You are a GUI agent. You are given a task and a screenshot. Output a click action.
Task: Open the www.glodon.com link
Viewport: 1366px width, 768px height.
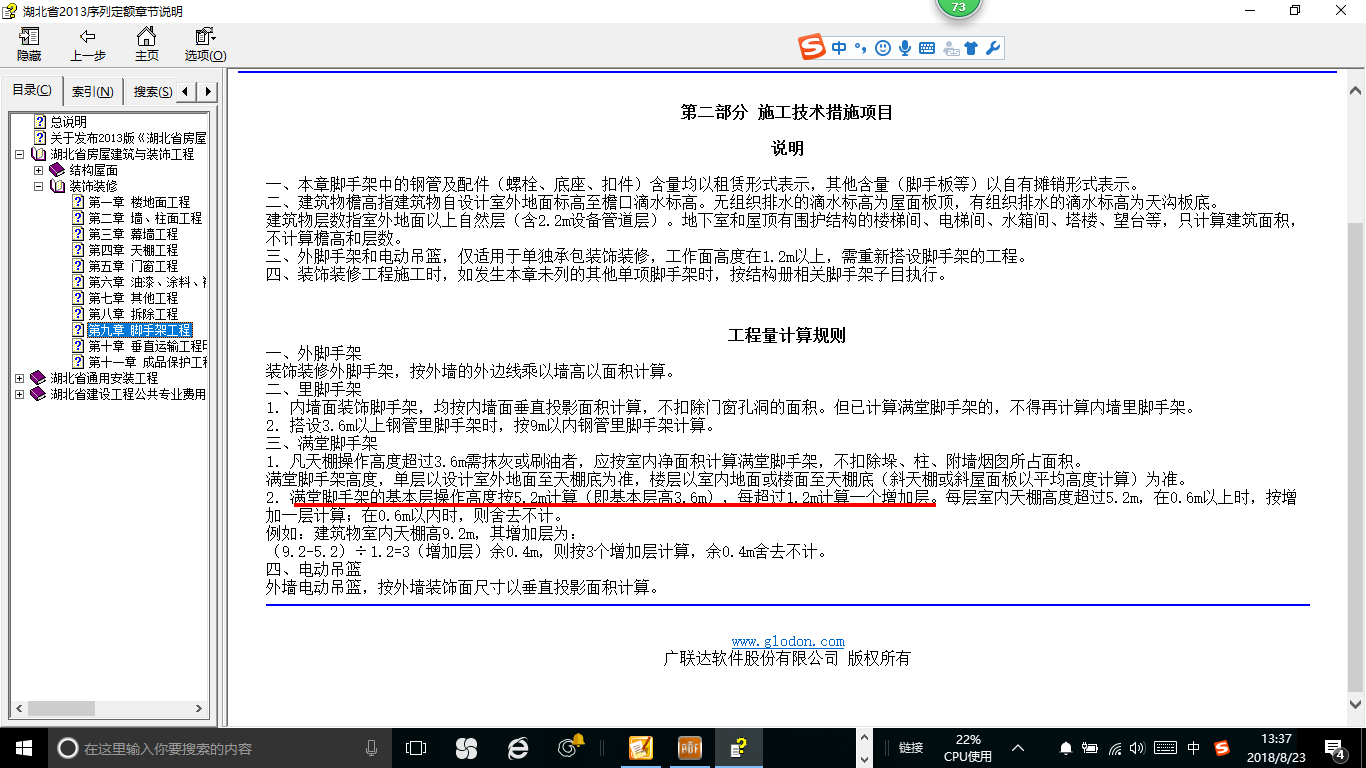pos(788,641)
